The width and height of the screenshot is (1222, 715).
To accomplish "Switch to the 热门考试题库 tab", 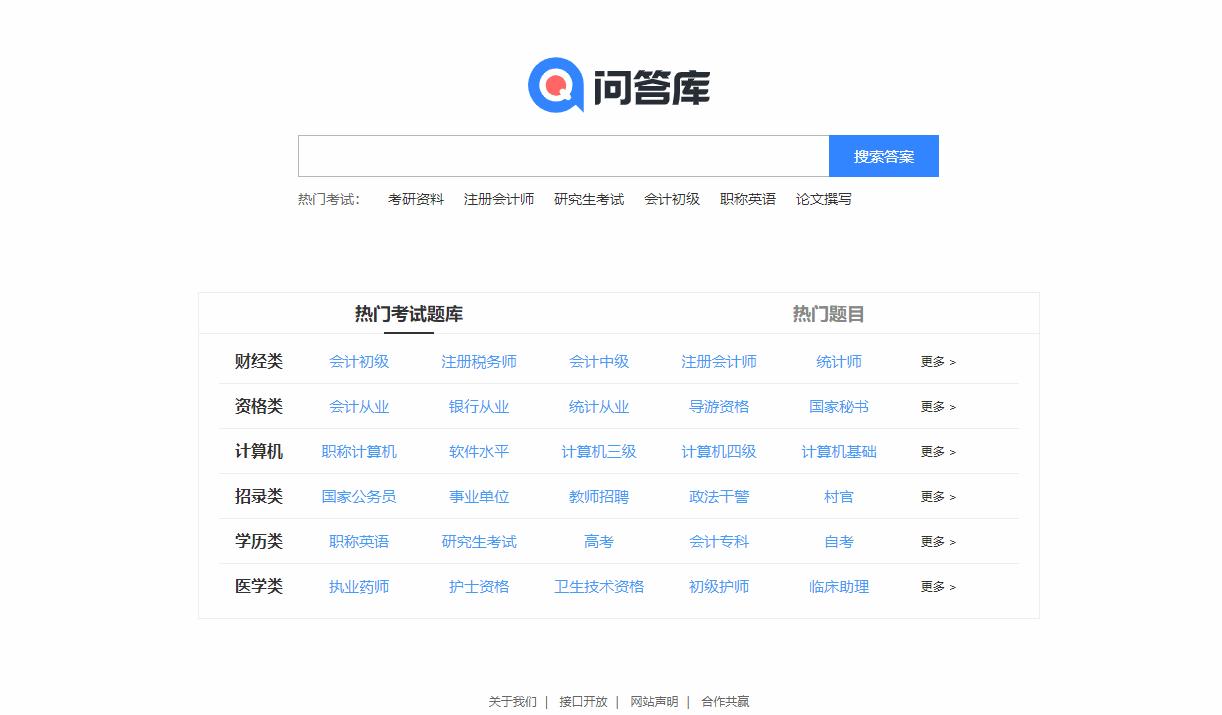I will pyautogui.click(x=407, y=313).
